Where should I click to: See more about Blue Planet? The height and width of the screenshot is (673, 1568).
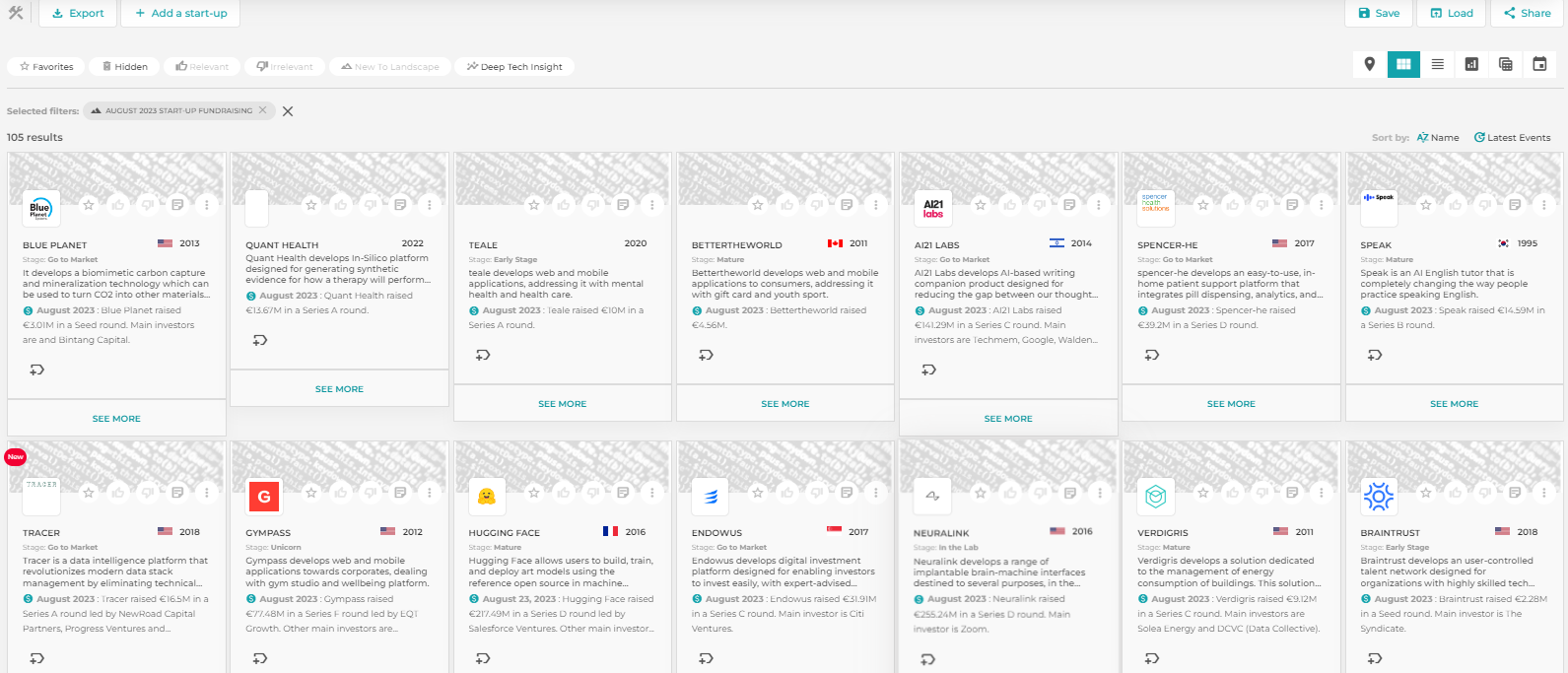tap(116, 419)
